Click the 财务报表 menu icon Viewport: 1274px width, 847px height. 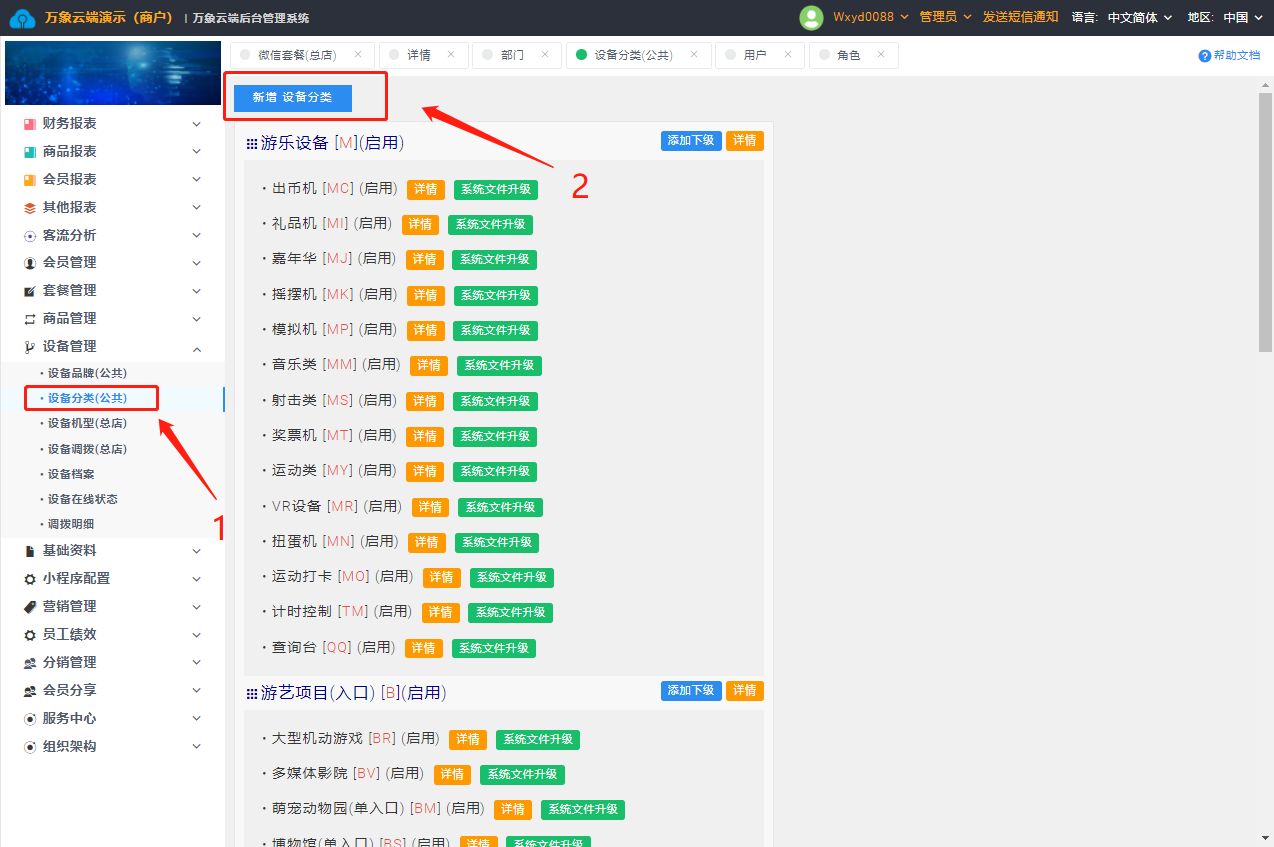[30, 124]
